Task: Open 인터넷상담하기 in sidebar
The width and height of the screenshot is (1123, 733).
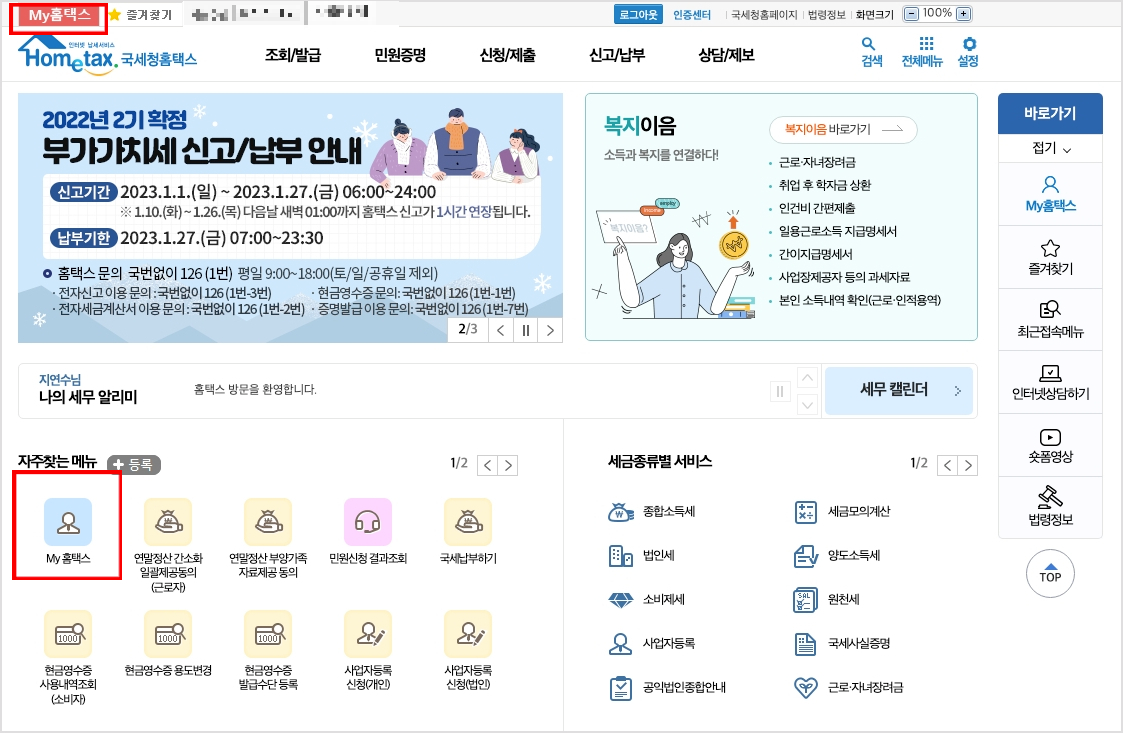Action: point(1050,382)
